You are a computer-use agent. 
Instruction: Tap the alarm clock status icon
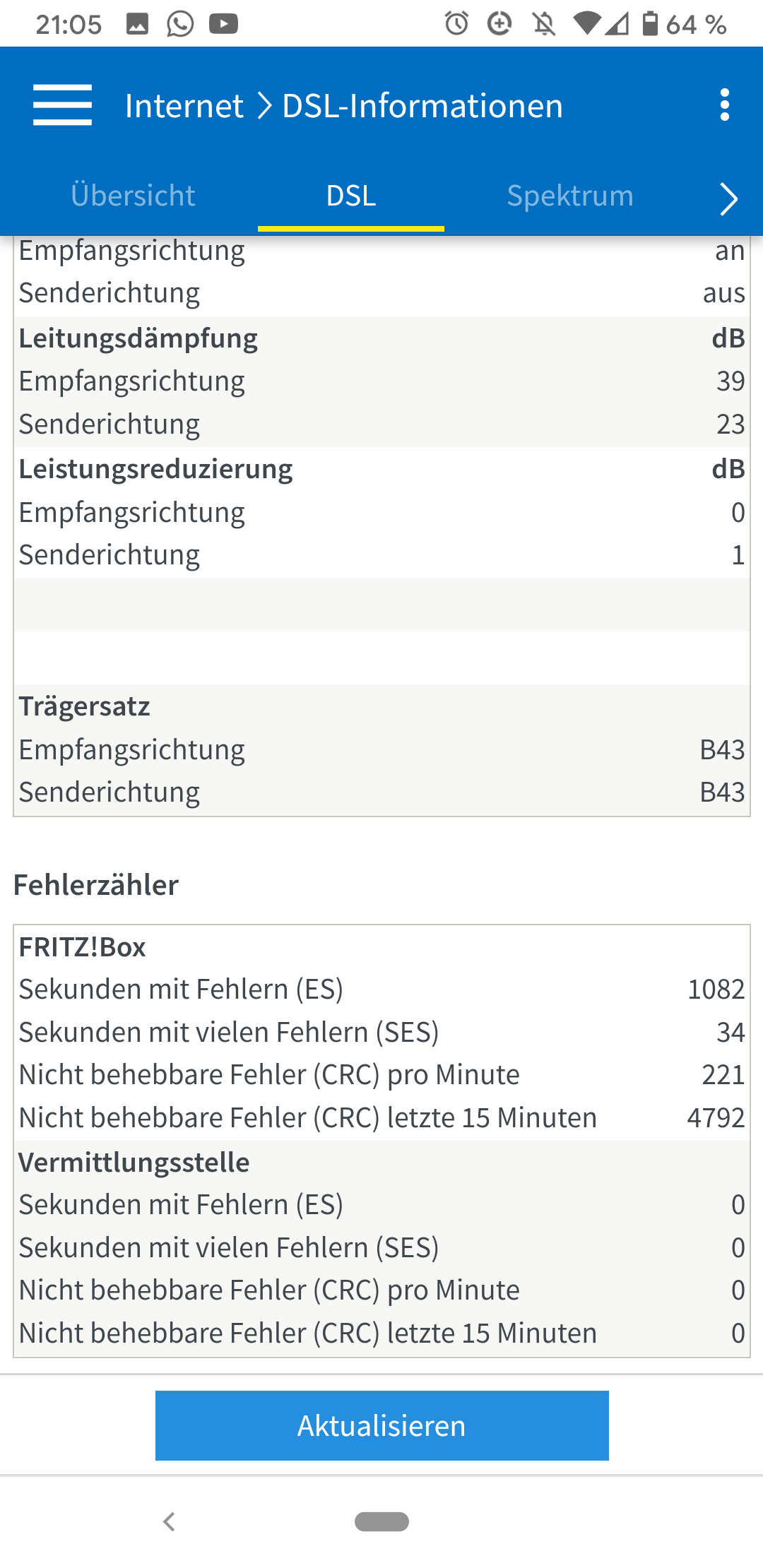tap(456, 24)
